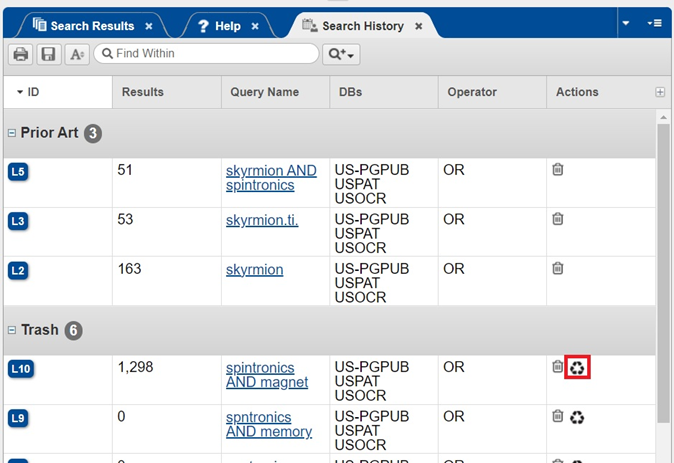Image resolution: width=674 pixels, height=463 pixels.
Task: Select the Search History tab
Action: pos(363,26)
